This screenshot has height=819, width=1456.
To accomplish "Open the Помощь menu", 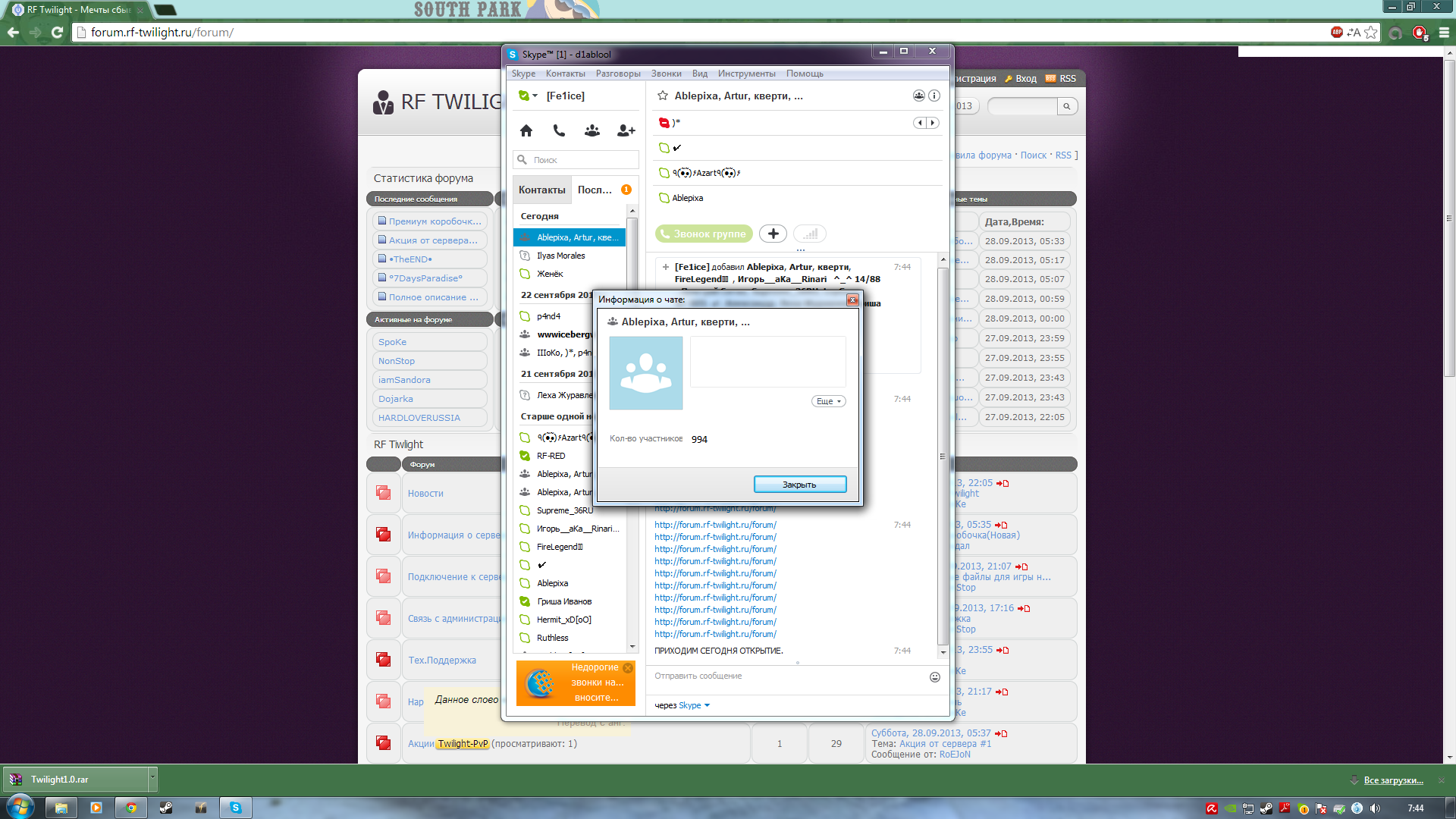I will [x=805, y=74].
